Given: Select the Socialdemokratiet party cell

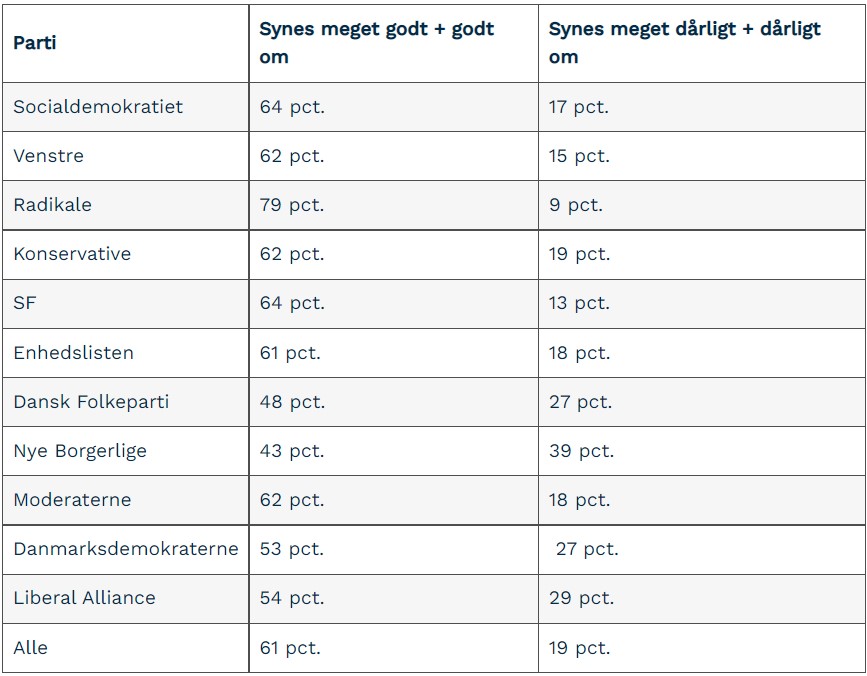Looking at the screenshot, I should point(98,107).
